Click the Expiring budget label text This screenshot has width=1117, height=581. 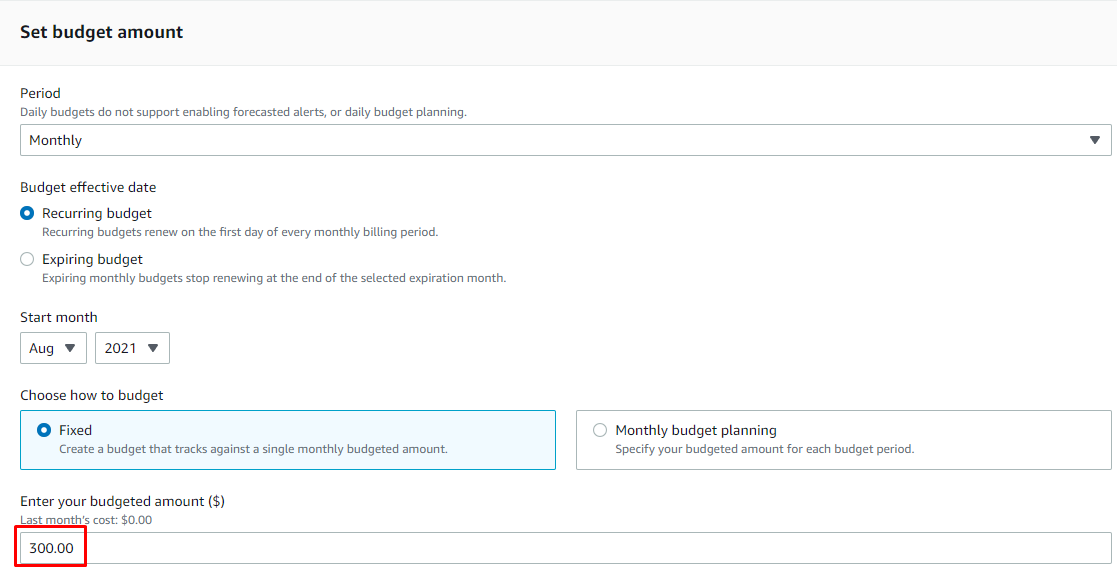click(x=93, y=259)
